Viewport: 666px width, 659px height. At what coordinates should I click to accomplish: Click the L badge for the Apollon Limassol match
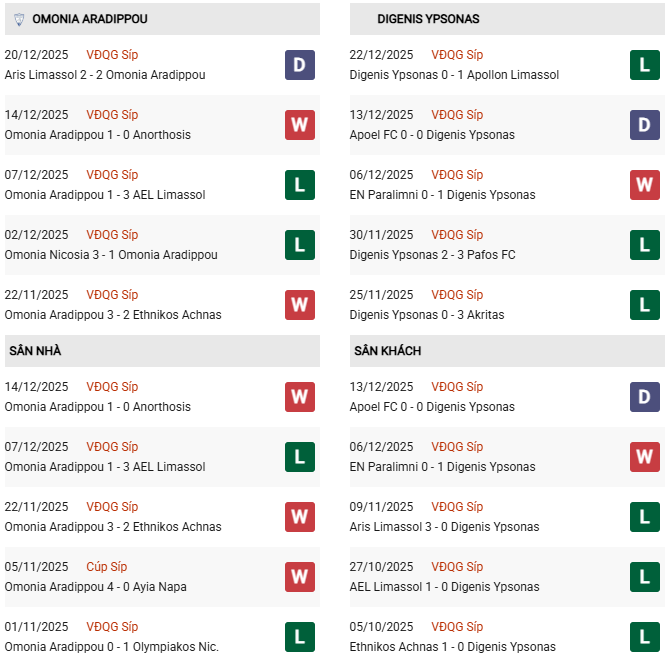click(645, 65)
